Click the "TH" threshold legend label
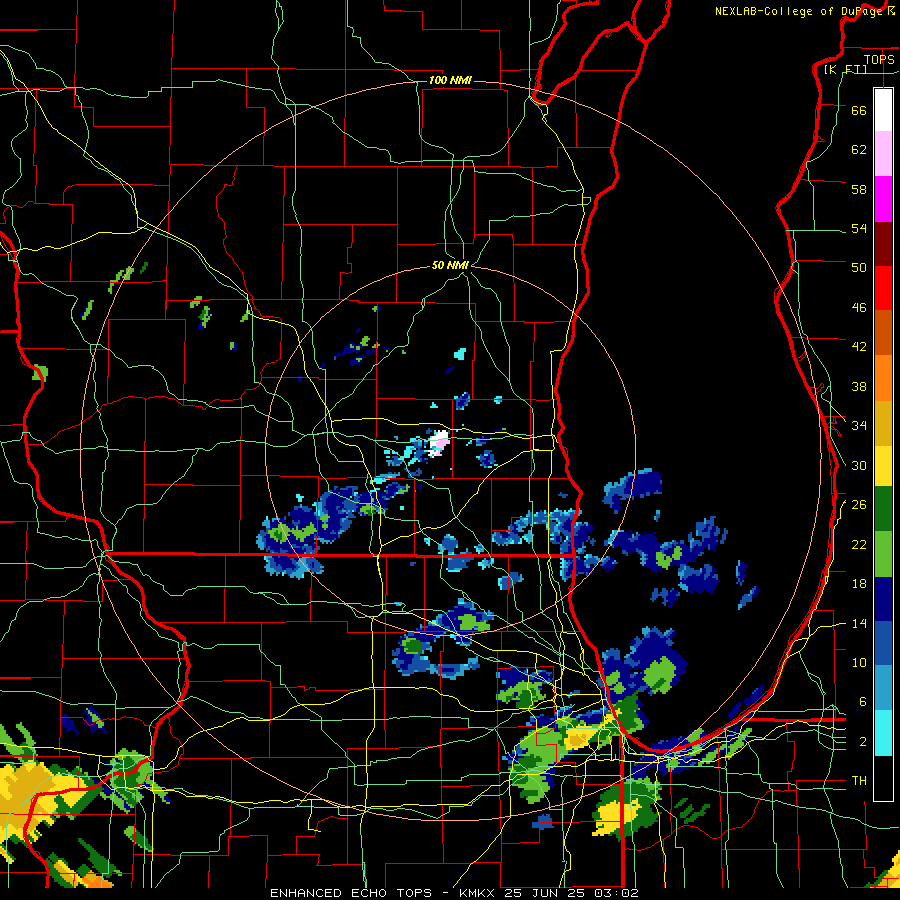 (x=859, y=780)
